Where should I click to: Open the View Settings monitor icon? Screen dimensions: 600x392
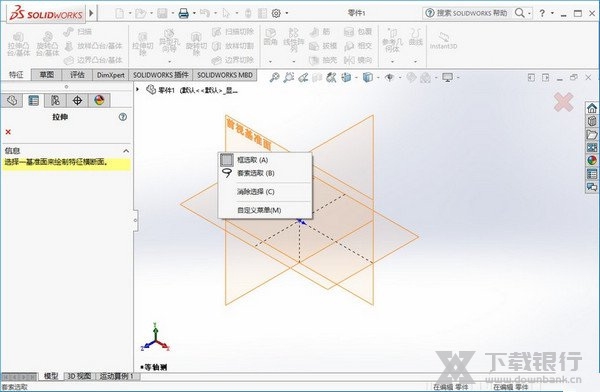pyautogui.click(x=447, y=78)
